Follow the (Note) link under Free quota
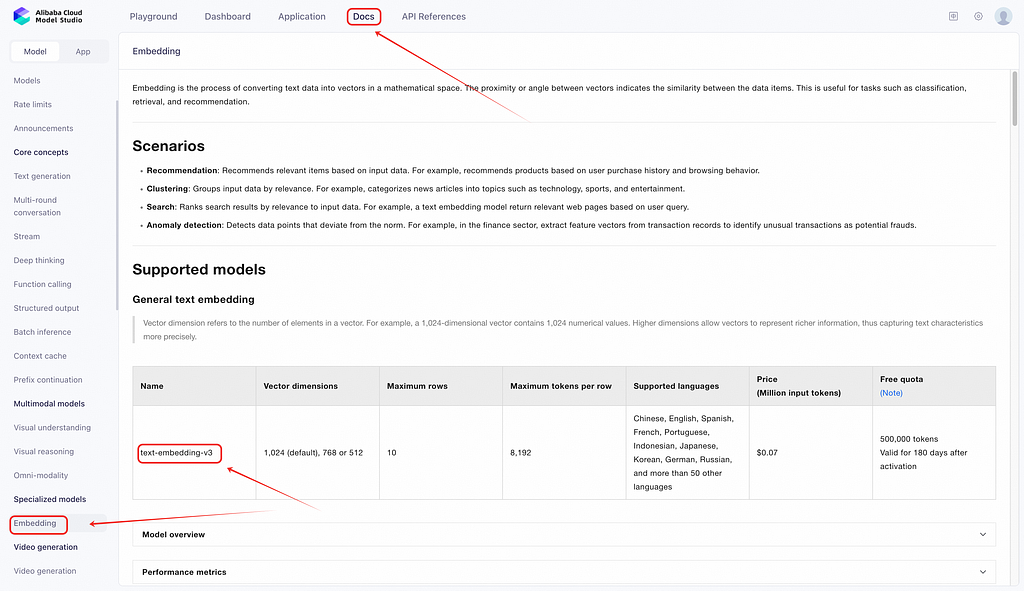 click(891, 393)
